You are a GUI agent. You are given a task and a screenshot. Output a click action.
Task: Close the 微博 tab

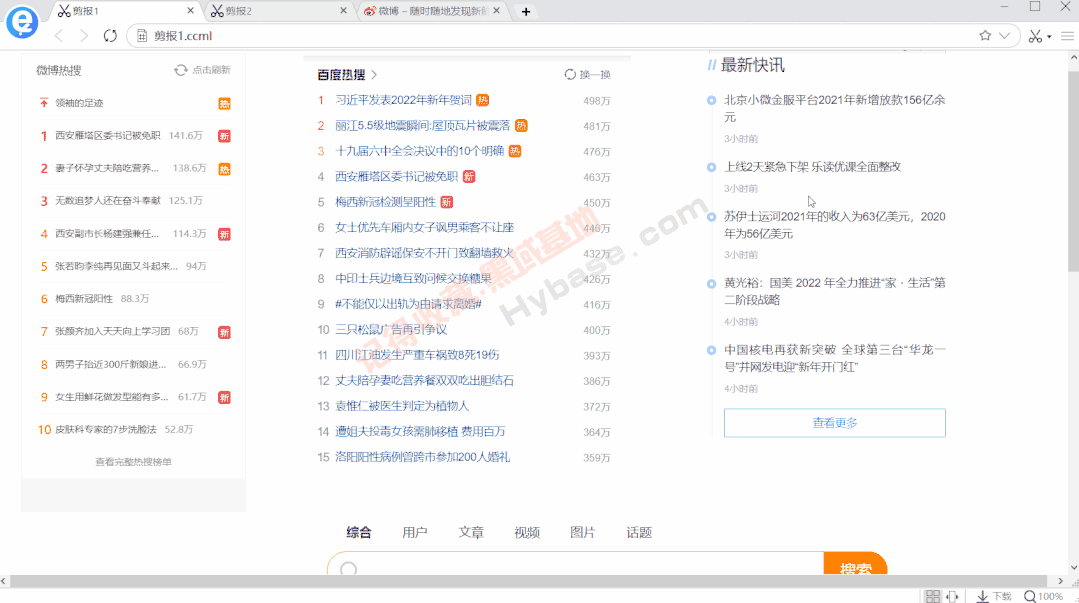(x=496, y=11)
